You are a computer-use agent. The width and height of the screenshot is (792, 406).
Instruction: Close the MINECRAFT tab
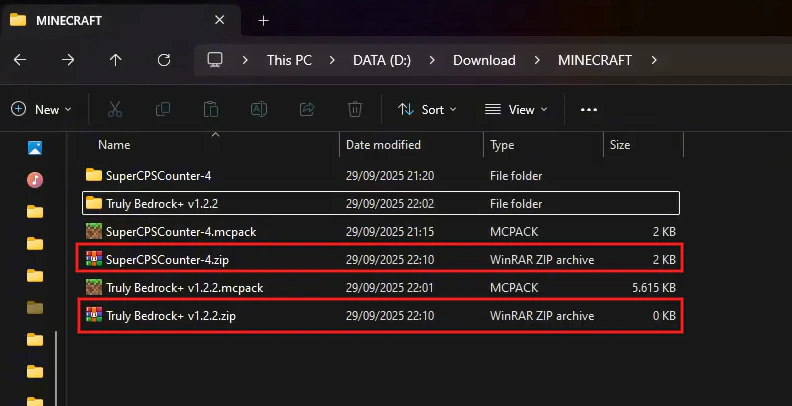pyautogui.click(x=219, y=20)
